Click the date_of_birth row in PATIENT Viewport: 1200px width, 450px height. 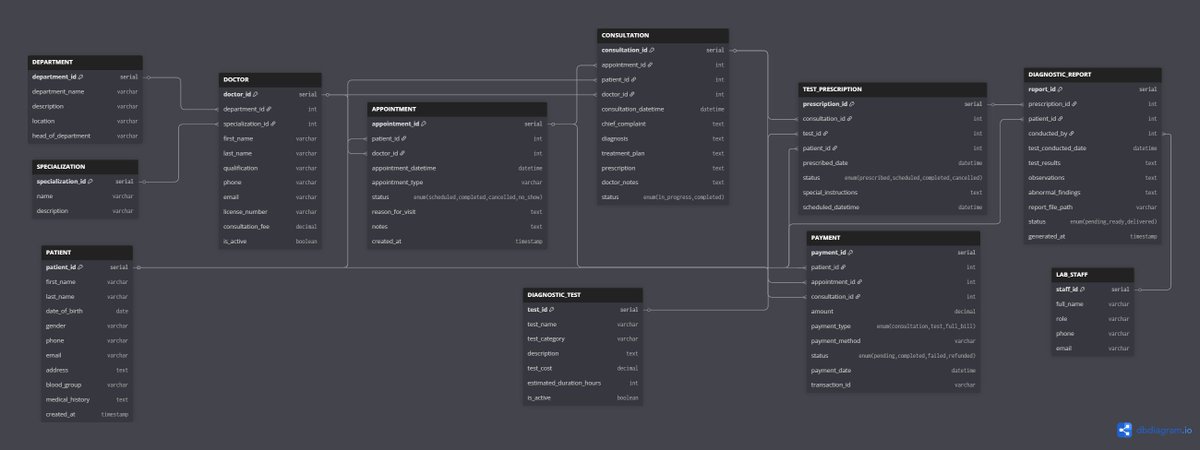point(87,311)
